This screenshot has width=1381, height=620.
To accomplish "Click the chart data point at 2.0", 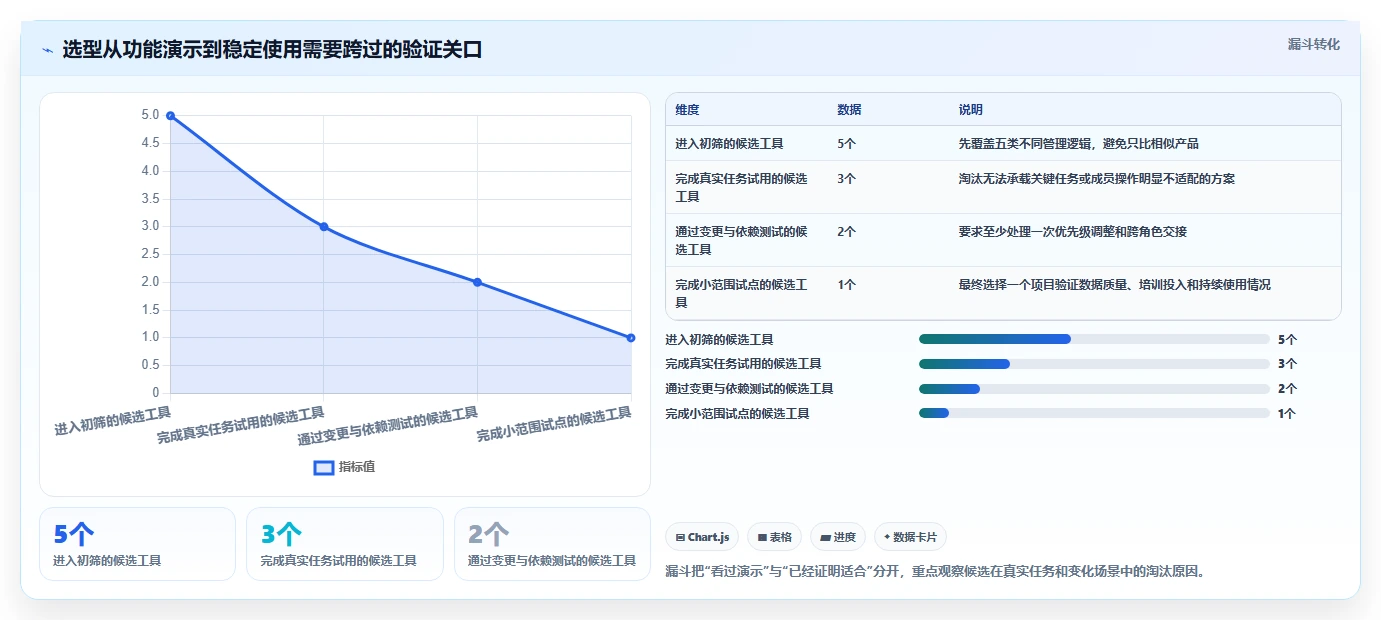I will coord(477,282).
